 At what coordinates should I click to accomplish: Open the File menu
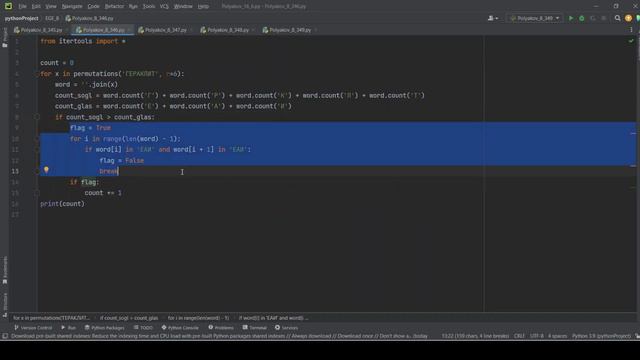pyautogui.click(x=22, y=6)
